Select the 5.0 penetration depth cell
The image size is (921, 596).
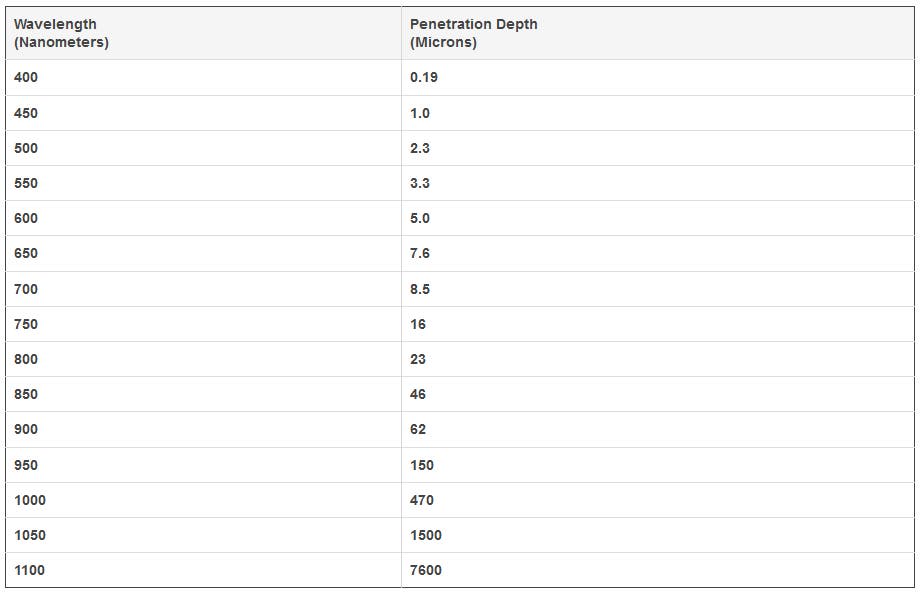point(420,218)
